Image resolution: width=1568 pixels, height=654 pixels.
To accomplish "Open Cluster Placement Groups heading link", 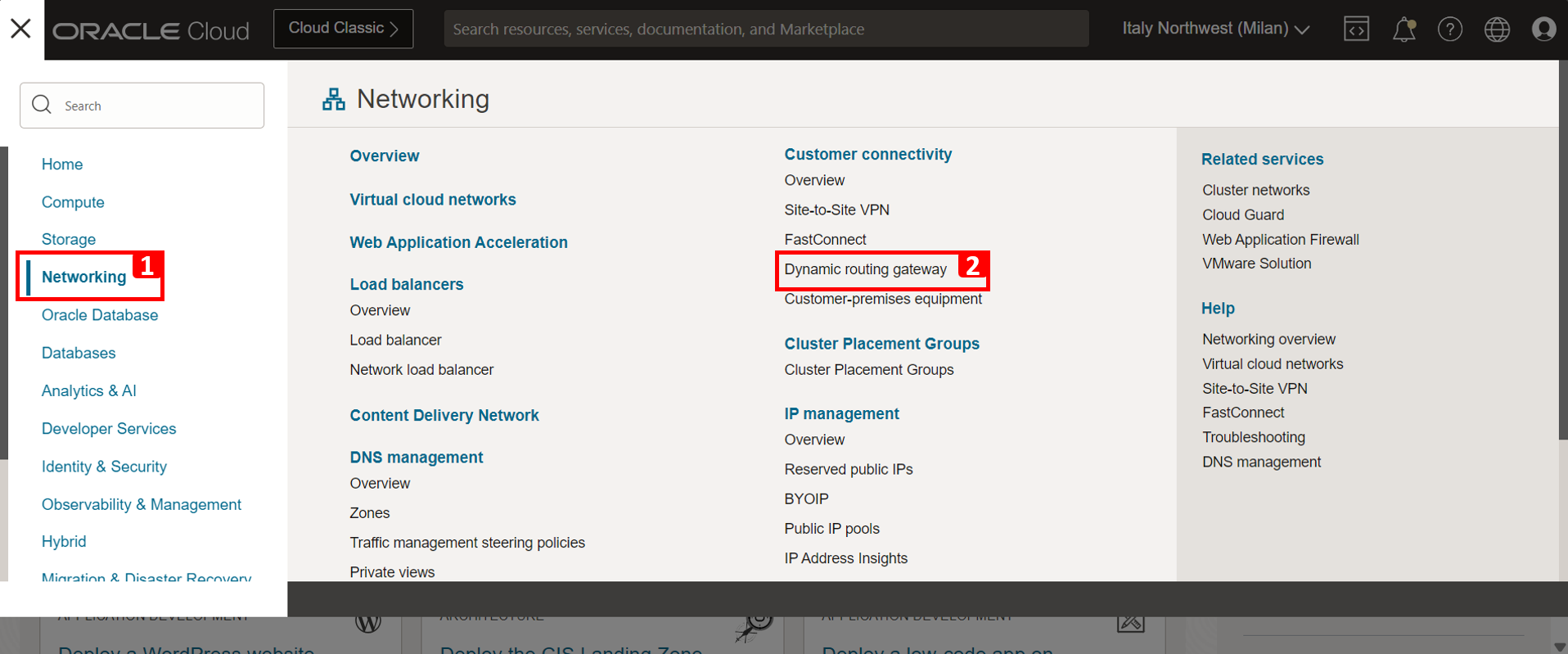I will [881, 343].
